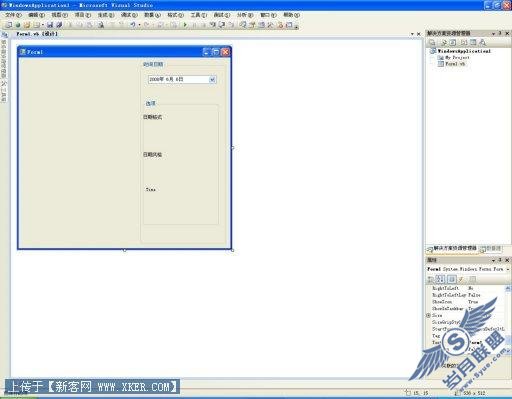Show the Properties view icon in the Properties window

pos(451,279)
